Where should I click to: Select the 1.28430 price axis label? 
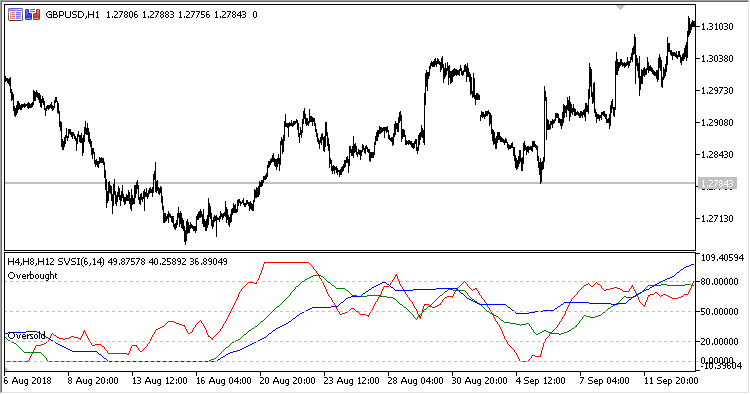(717, 155)
